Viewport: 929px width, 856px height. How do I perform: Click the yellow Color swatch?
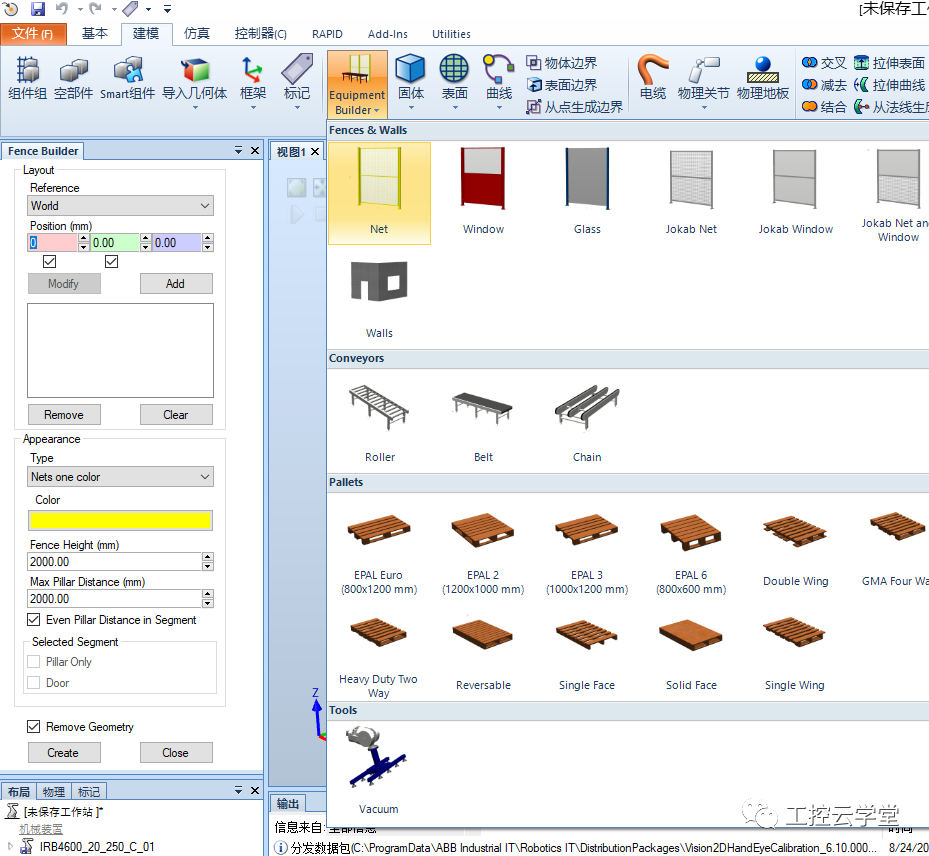tap(120, 520)
